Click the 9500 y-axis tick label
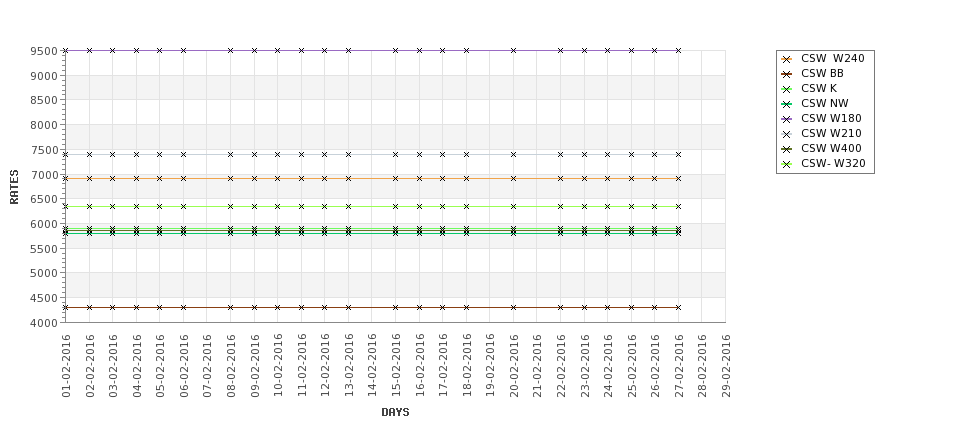This screenshot has height=429, width=975. pos(44,51)
